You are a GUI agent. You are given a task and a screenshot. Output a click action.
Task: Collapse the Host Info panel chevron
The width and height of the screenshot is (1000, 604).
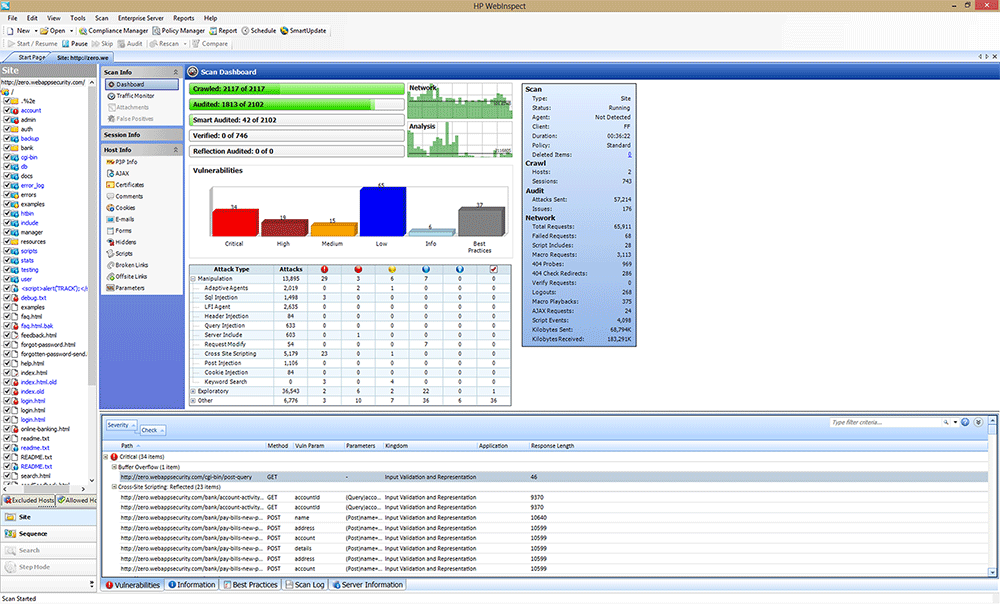[175, 150]
